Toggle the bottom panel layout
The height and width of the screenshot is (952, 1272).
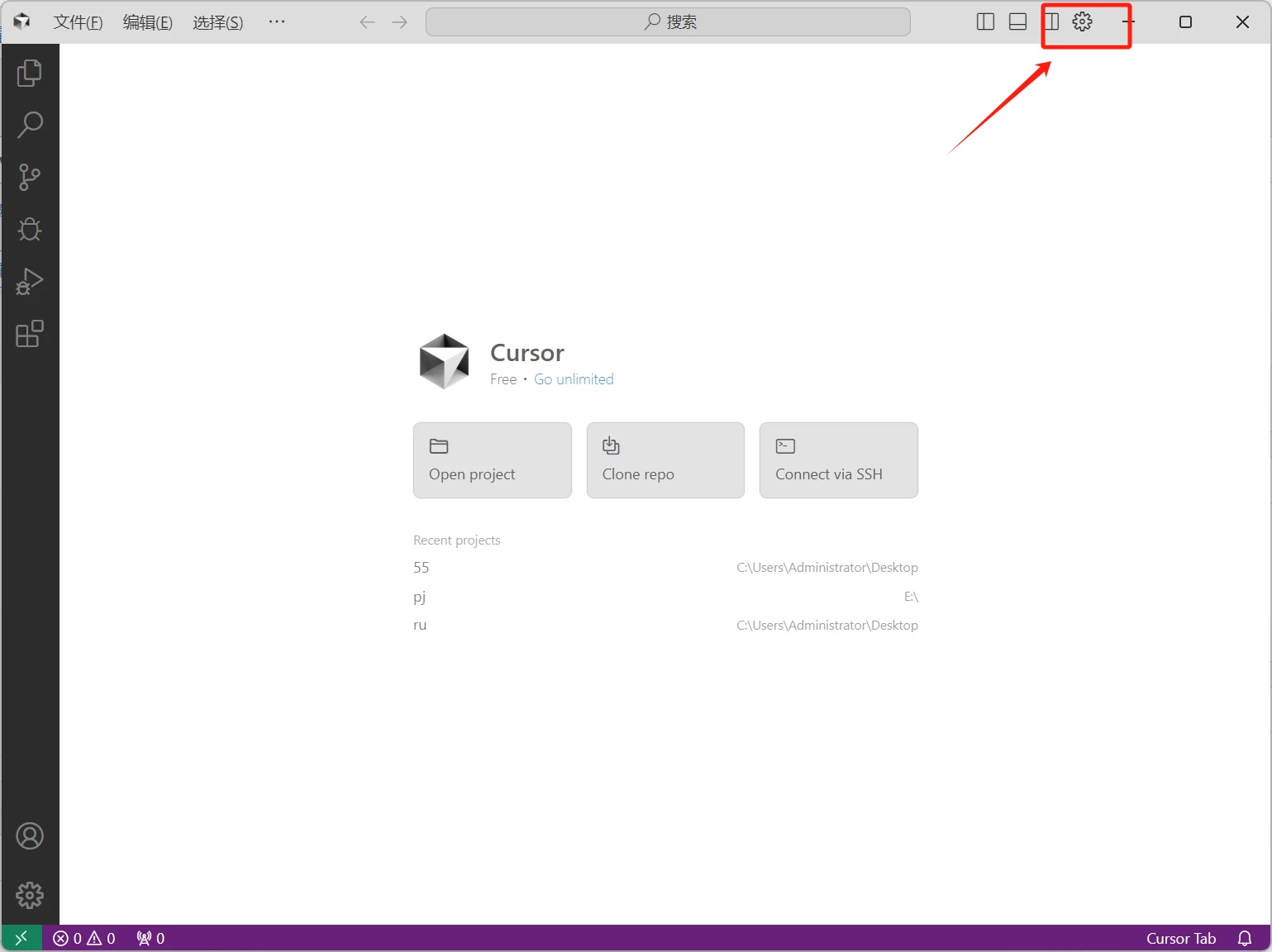(1017, 22)
